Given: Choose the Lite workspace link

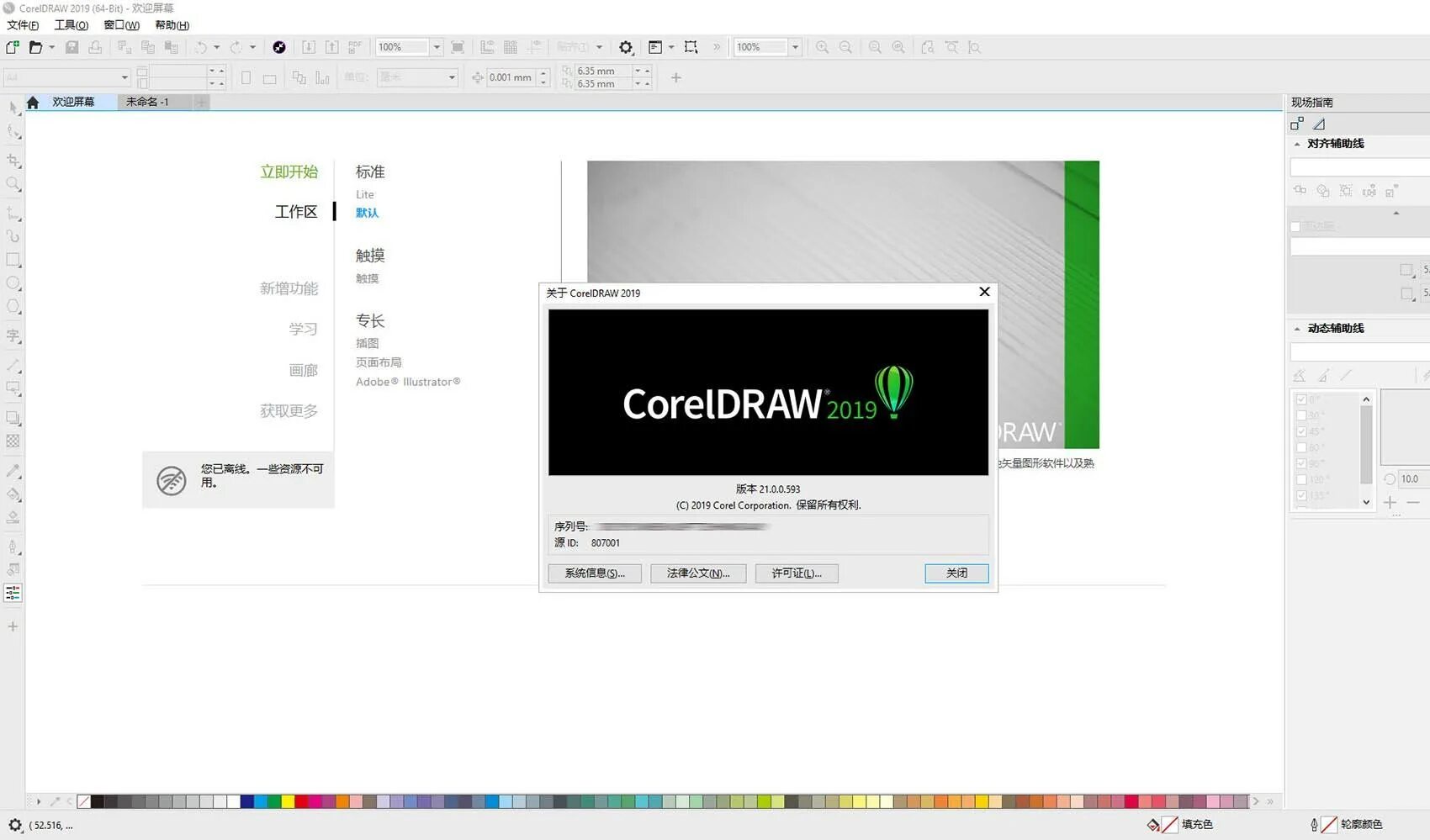Looking at the screenshot, I should pyautogui.click(x=365, y=194).
